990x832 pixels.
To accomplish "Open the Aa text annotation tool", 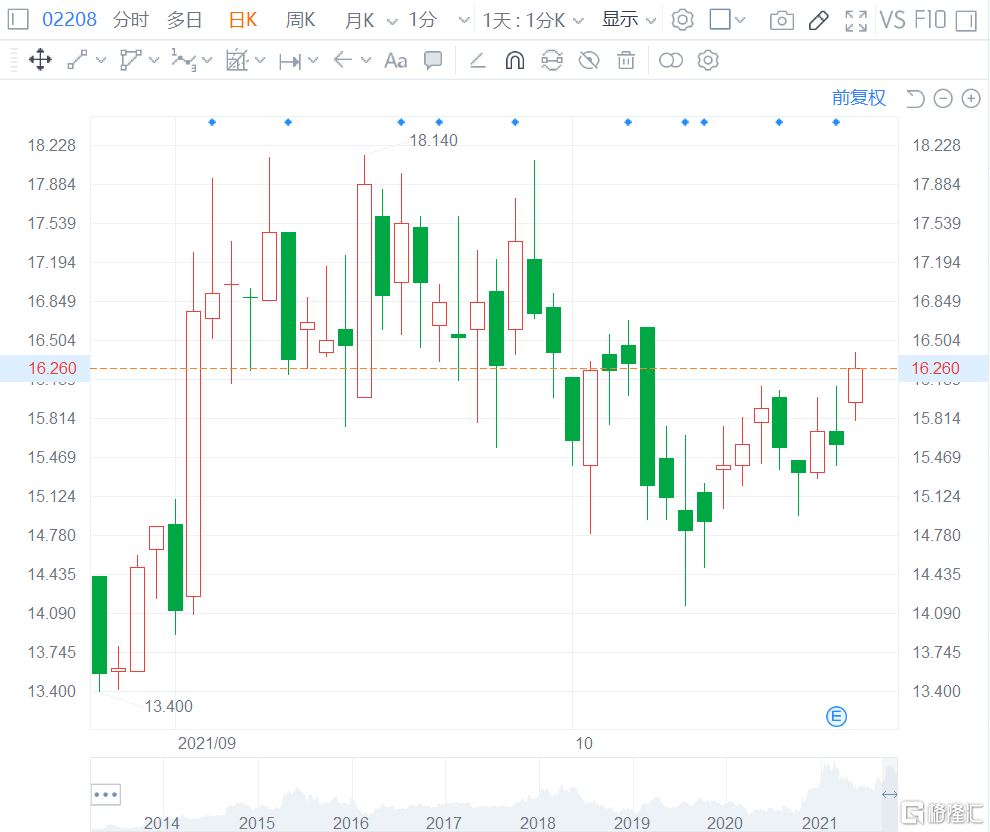I will [x=396, y=60].
